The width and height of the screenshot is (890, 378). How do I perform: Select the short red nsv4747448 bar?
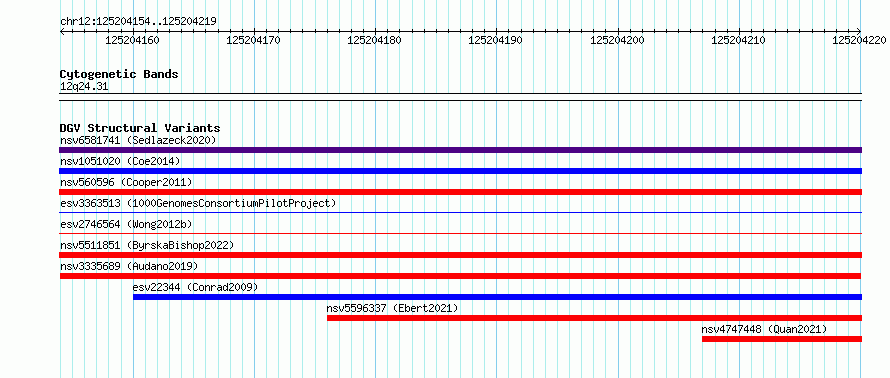pos(782,339)
